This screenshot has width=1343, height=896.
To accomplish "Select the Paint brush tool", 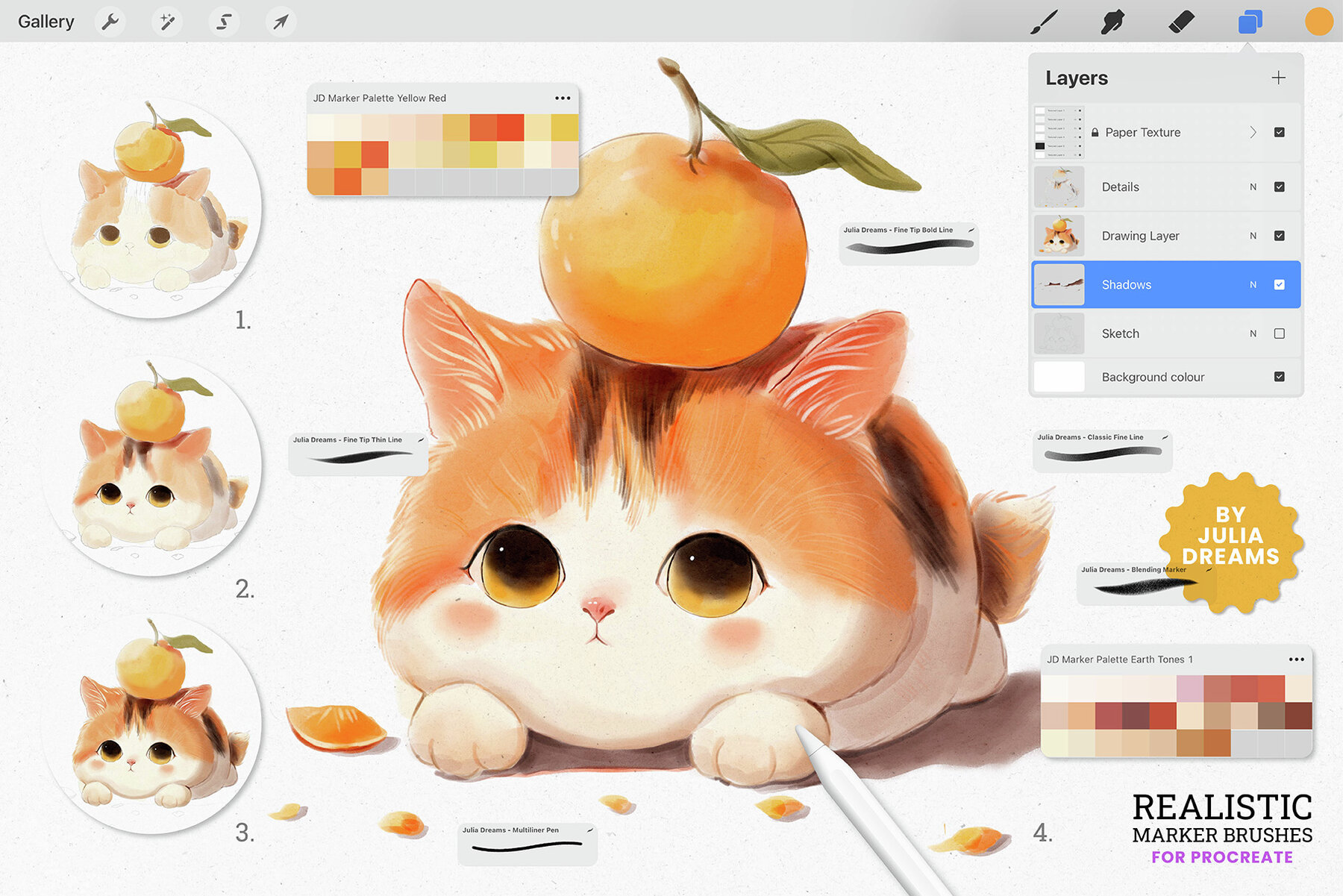I will point(1046,21).
